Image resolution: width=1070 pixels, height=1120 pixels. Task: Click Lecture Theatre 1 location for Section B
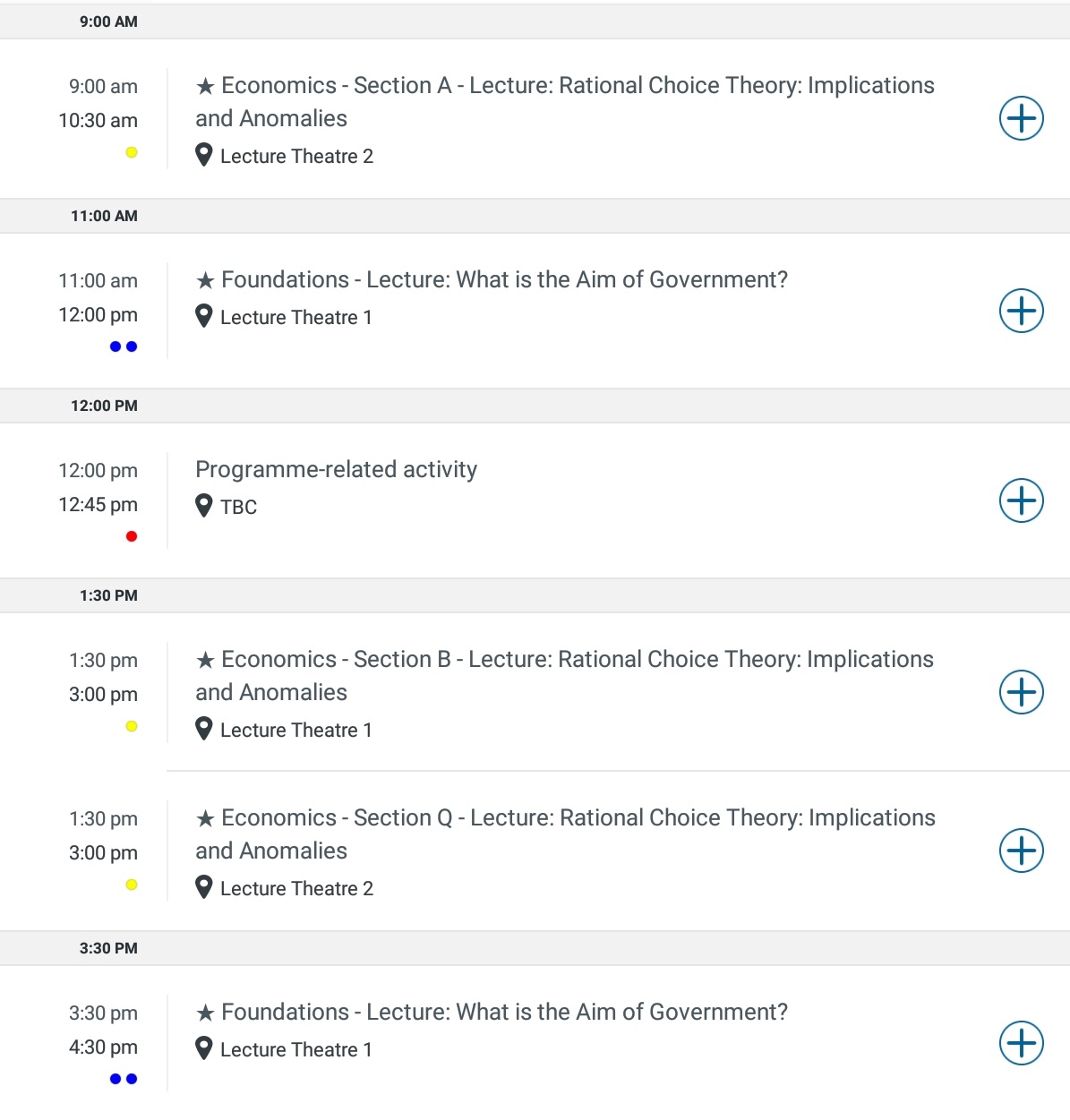pyautogui.click(x=295, y=730)
